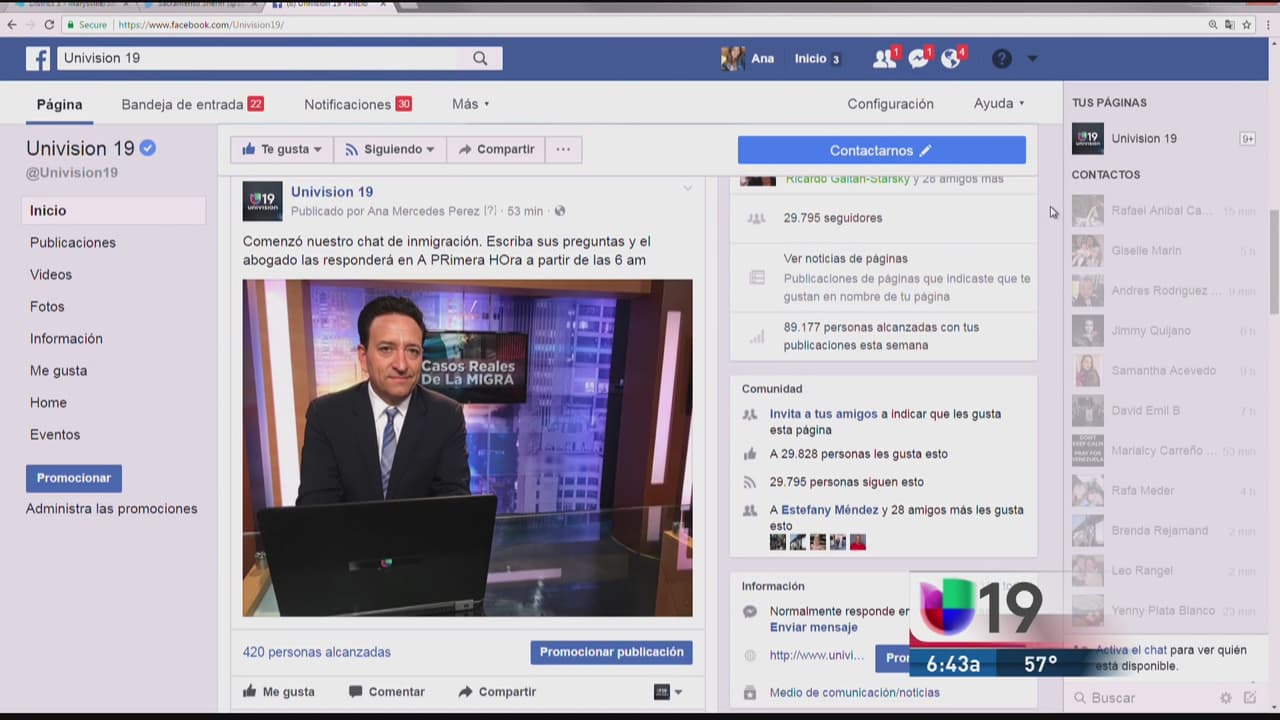Open three-dots more options button

(x=563, y=150)
